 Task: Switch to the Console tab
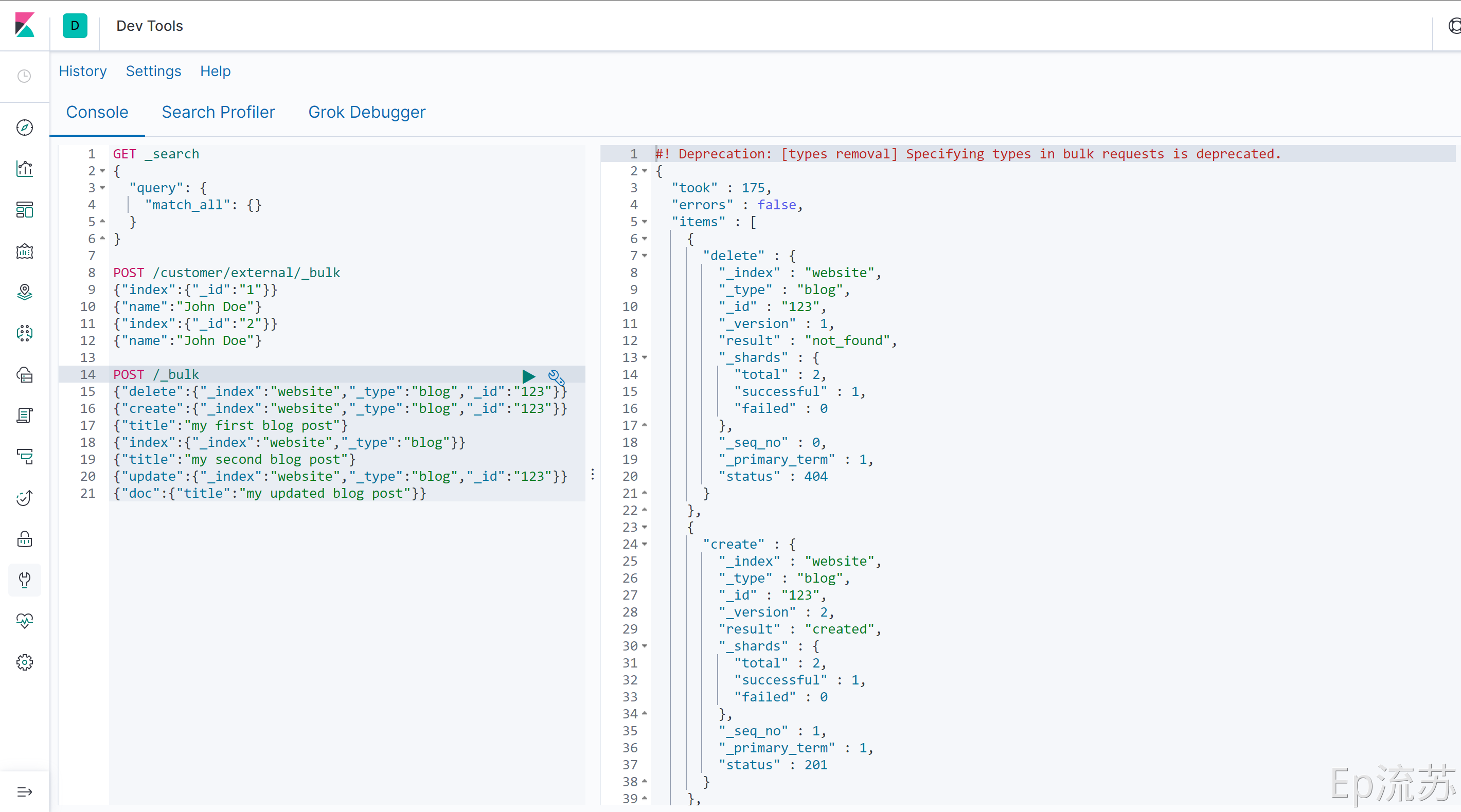pos(97,112)
